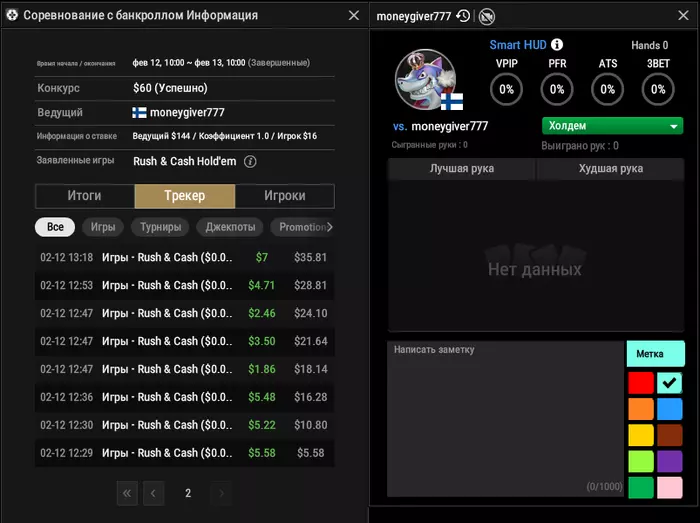Pick the brown label color
Viewport: 700px width, 523px height.
click(x=669, y=435)
